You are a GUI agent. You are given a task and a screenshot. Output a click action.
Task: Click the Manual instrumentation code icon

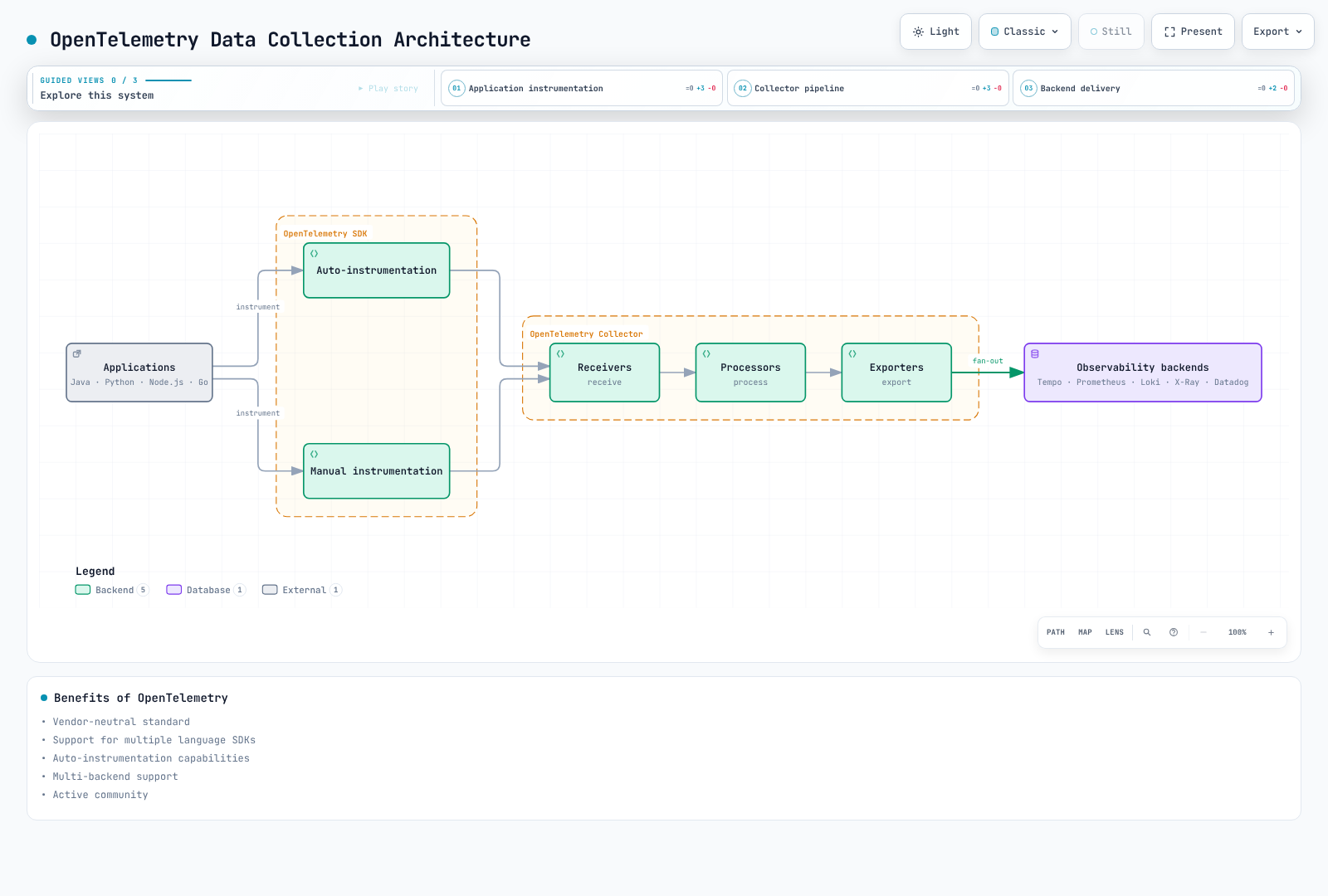(314, 454)
